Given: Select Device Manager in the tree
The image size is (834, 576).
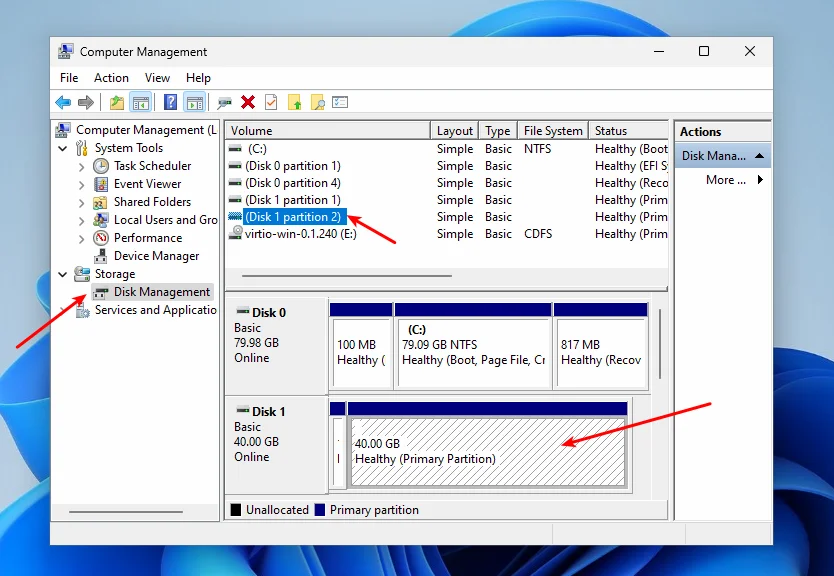Looking at the screenshot, I should pyautogui.click(x=156, y=256).
